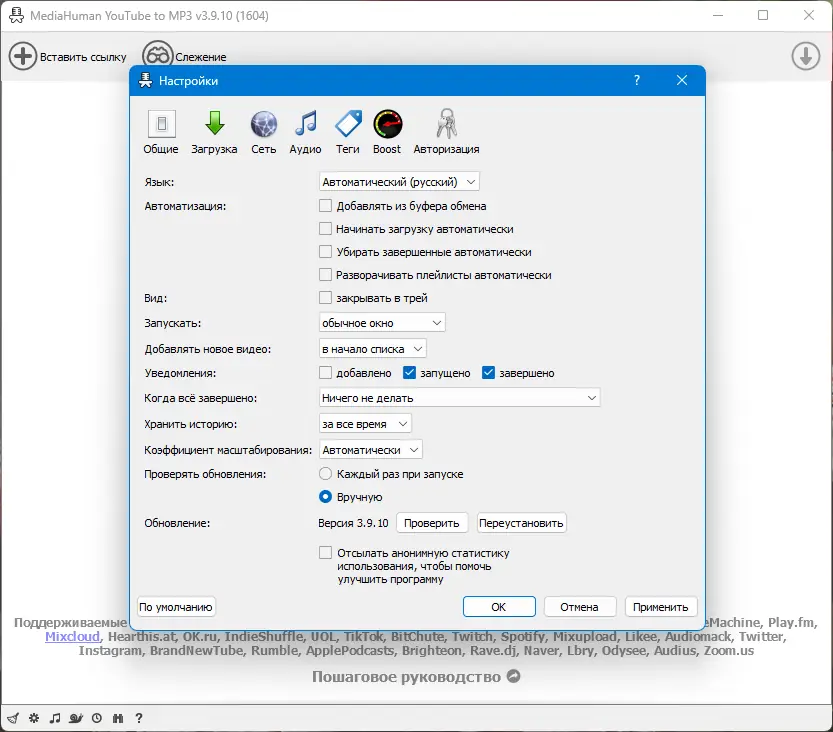The width and height of the screenshot is (833, 732).
Task: Click the По умолчанию button
Action: [x=176, y=607]
